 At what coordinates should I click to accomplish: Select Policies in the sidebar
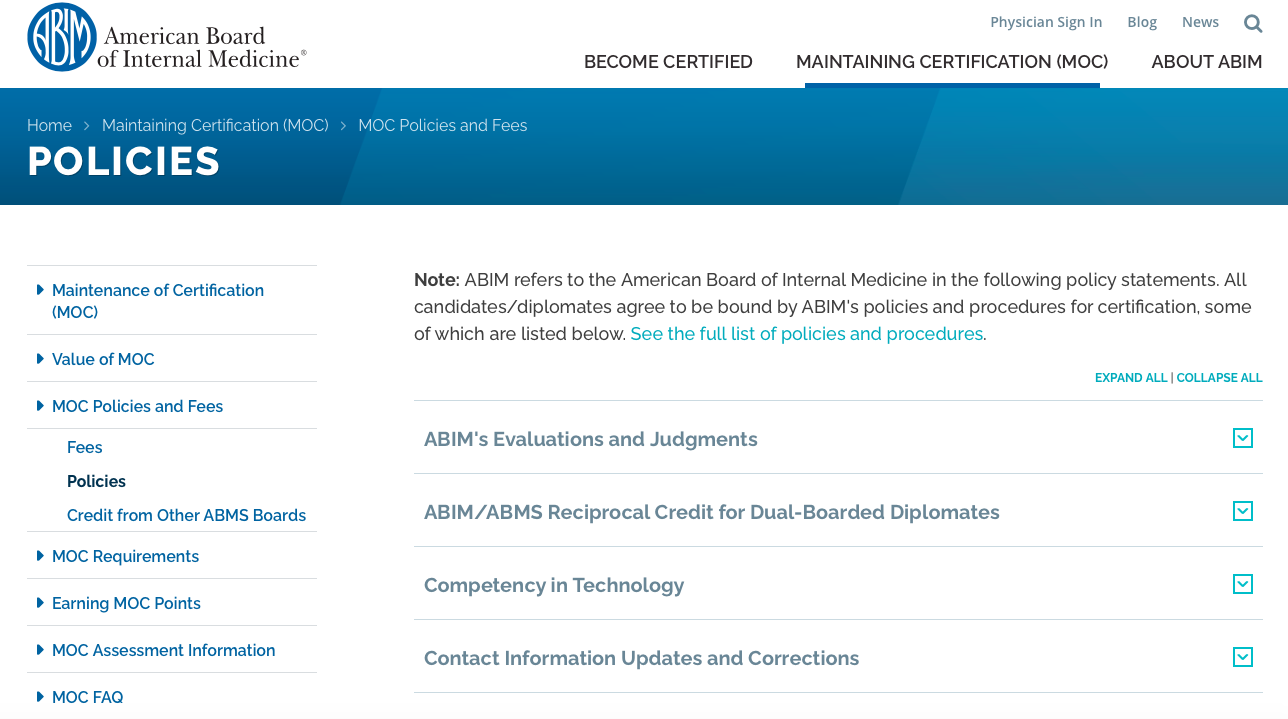[96, 481]
